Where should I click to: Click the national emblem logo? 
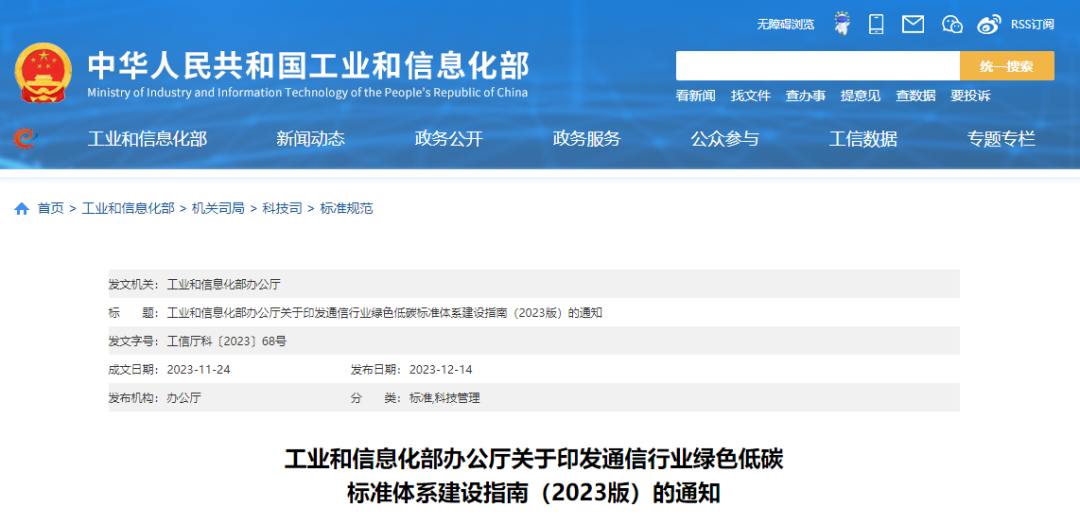[x=43, y=73]
